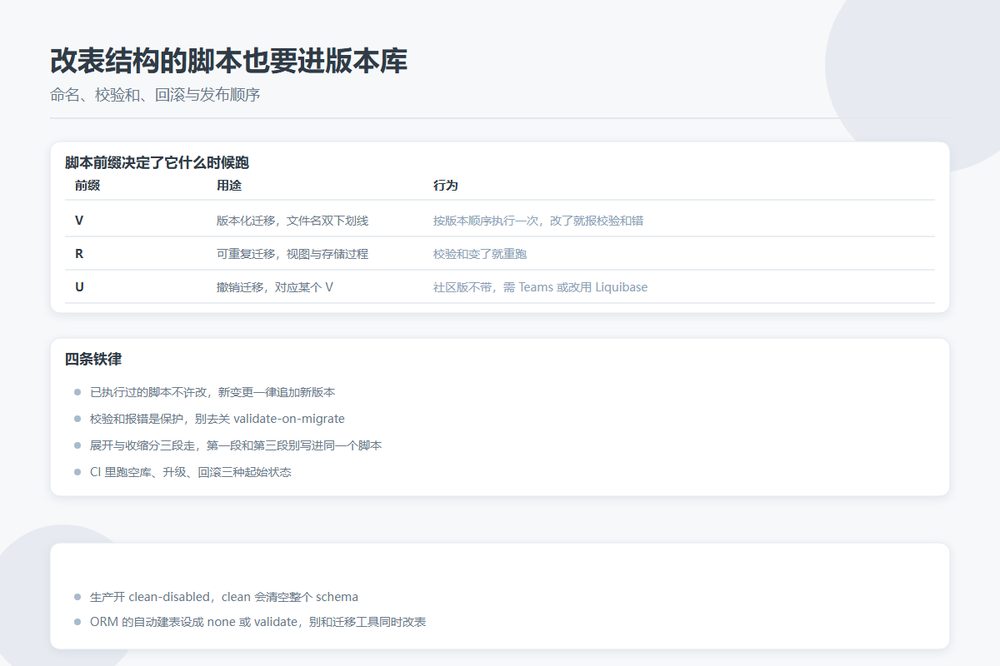Select the V prefix cell
1000x666 pixels.
[79, 221]
